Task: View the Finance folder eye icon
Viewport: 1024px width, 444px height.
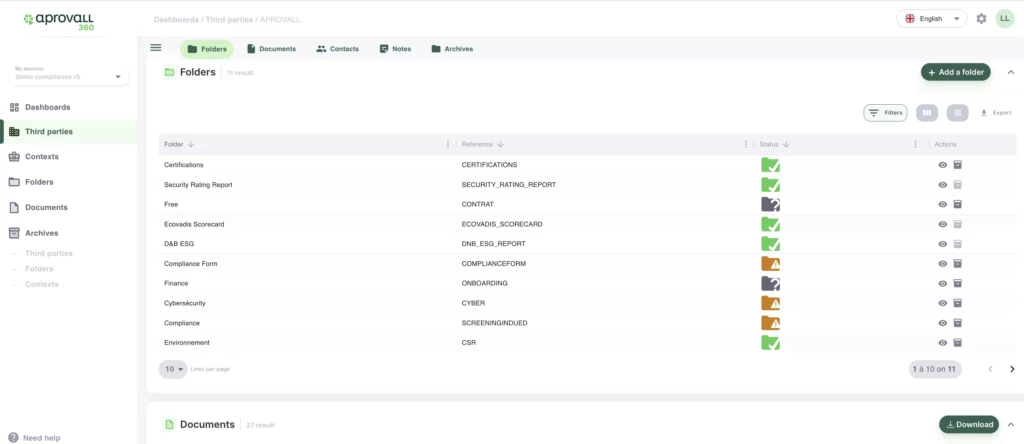Action: tap(942, 283)
